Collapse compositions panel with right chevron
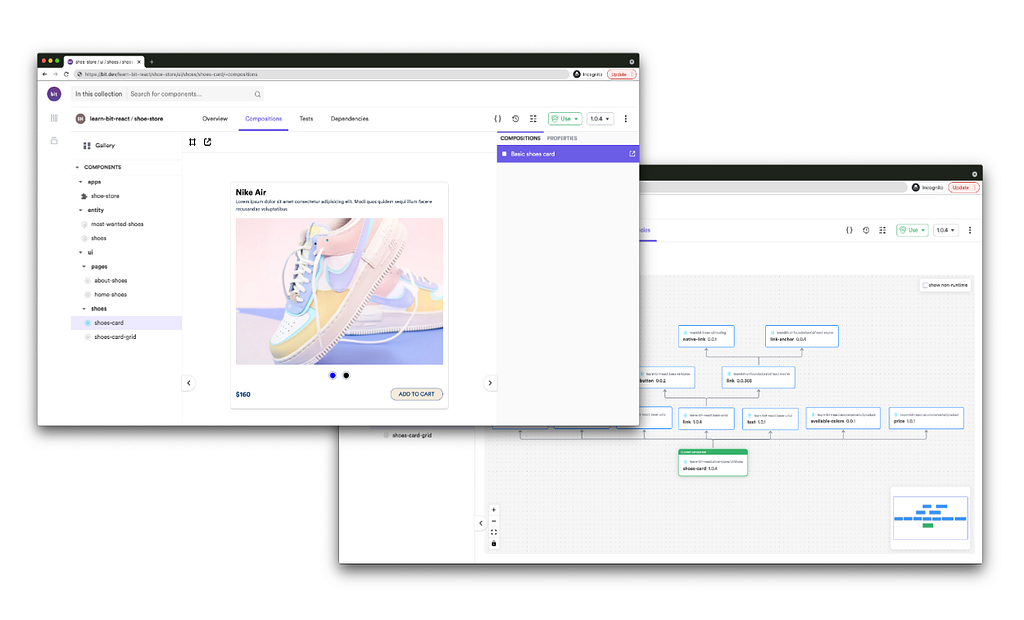 [x=490, y=383]
